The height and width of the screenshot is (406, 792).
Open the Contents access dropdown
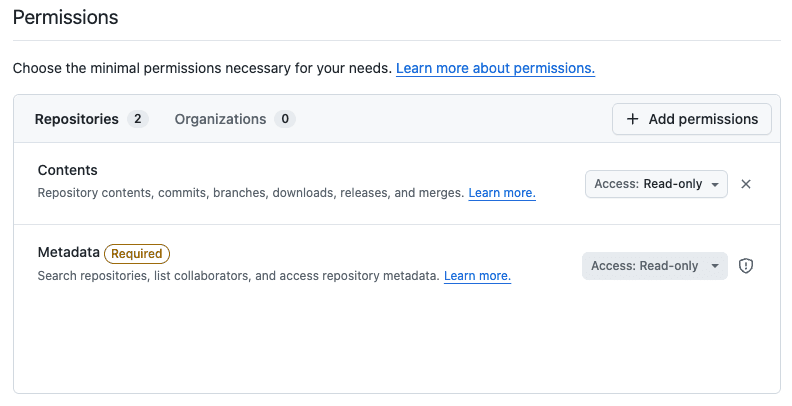pos(656,184)
